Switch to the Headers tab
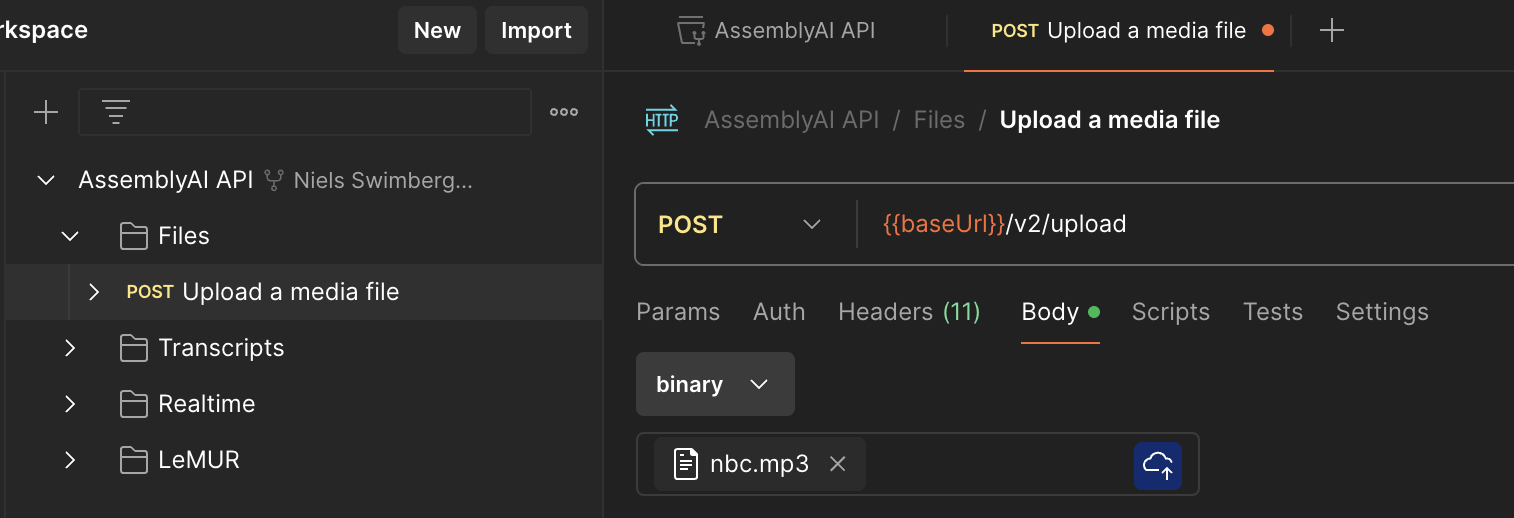The width and height of the screenshot is (1514, 518). (x=908, y=312)
